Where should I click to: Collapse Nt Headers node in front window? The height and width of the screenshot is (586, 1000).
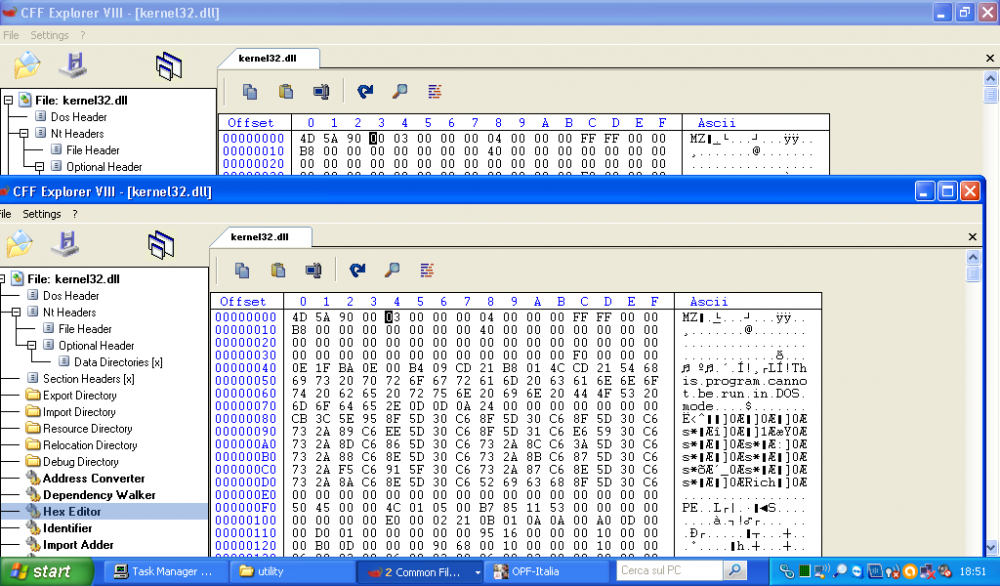pos(19,312)
